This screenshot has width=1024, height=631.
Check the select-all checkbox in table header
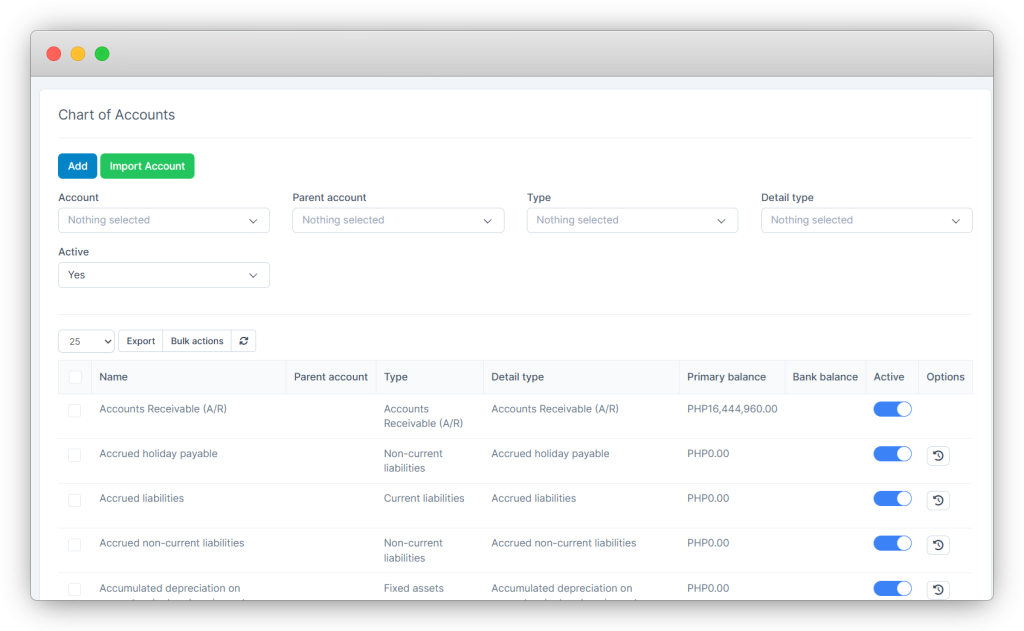[x=75, y=377]
